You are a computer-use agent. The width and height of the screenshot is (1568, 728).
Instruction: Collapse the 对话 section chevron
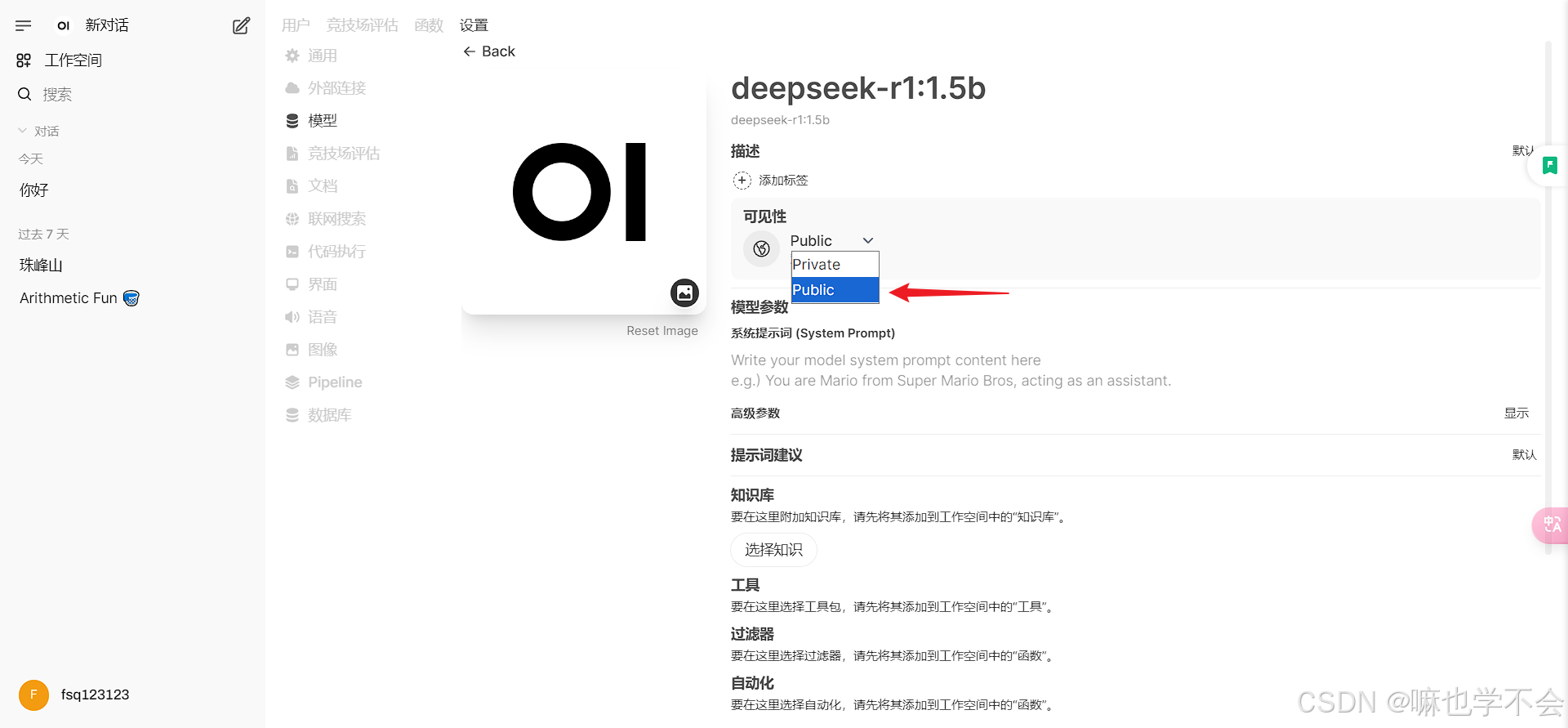click(x=22, y=131)
